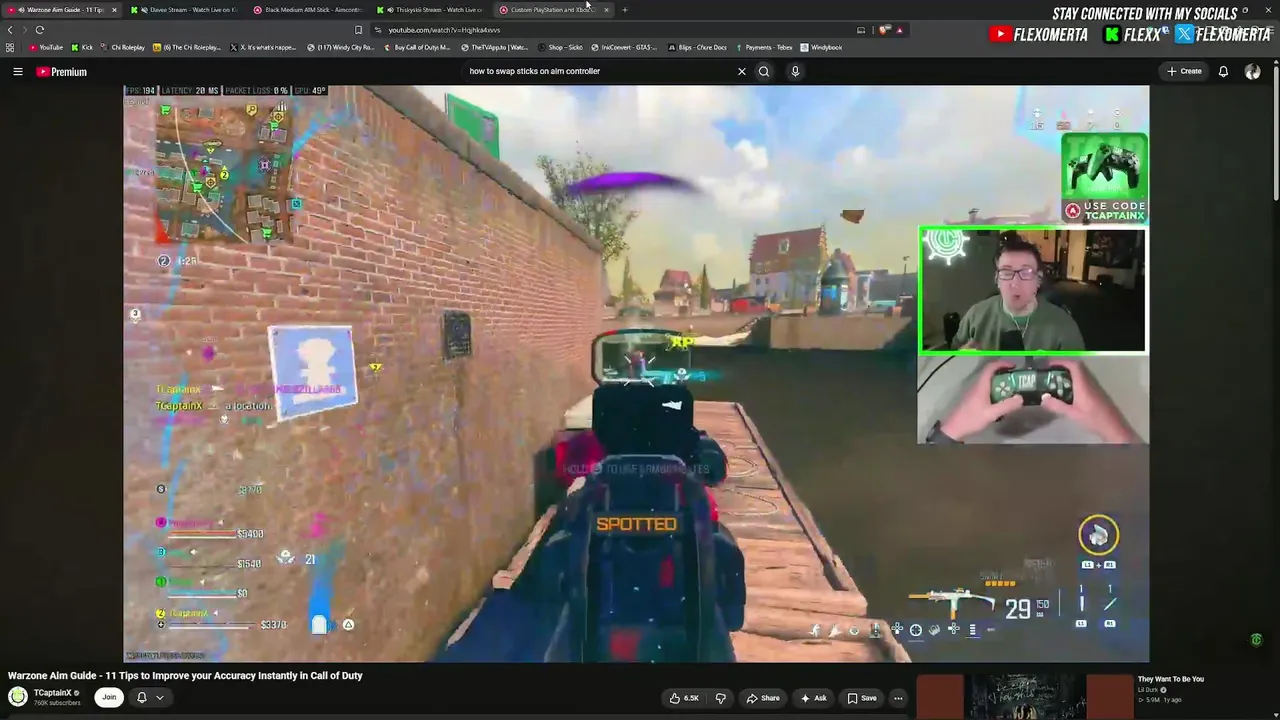Run search with magnifier icon
This screenshot has height=720, width=1280.
pyautogui.click(x=764, y=71)
